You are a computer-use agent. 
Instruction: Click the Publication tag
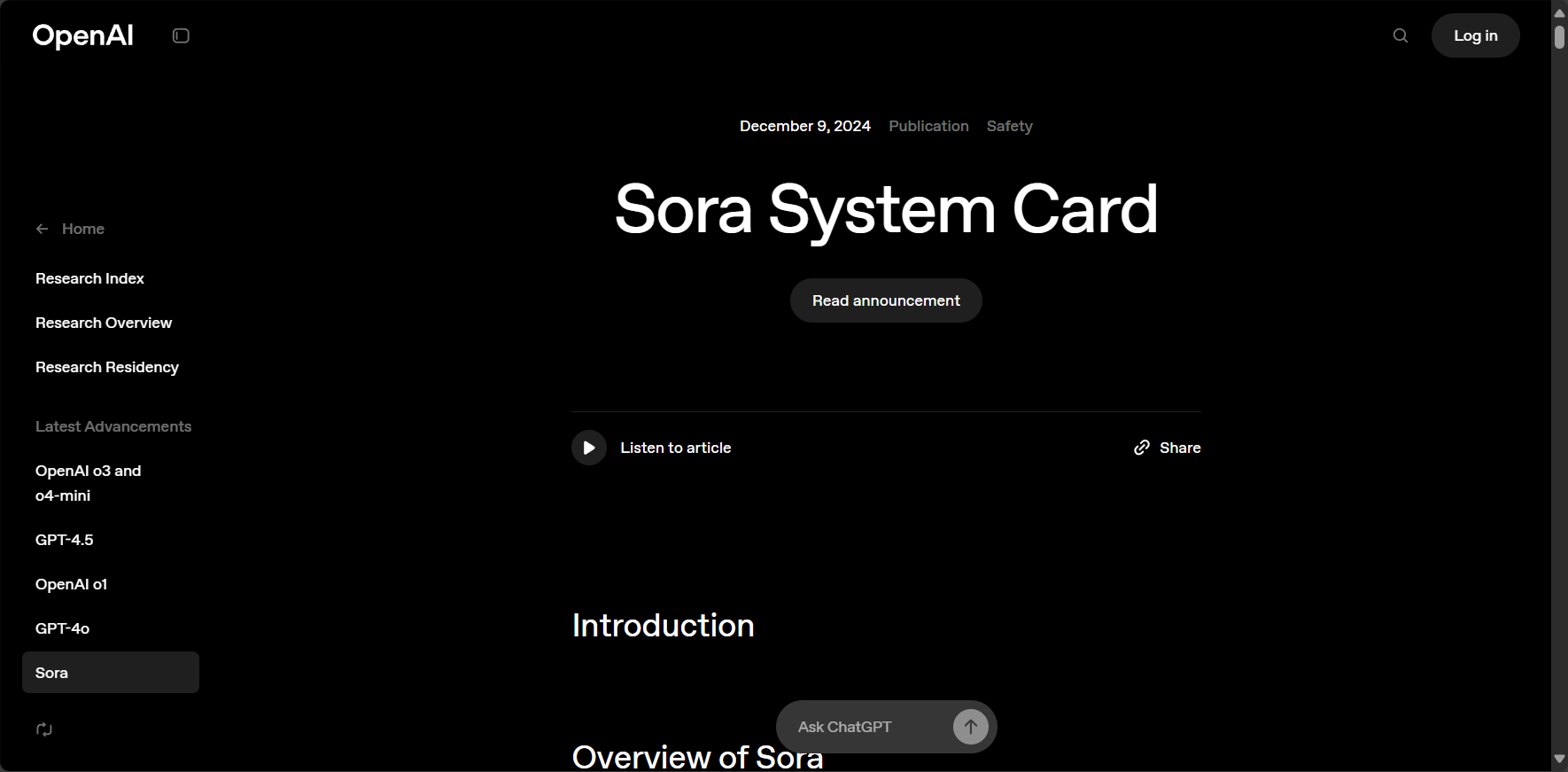coord(928,126)
